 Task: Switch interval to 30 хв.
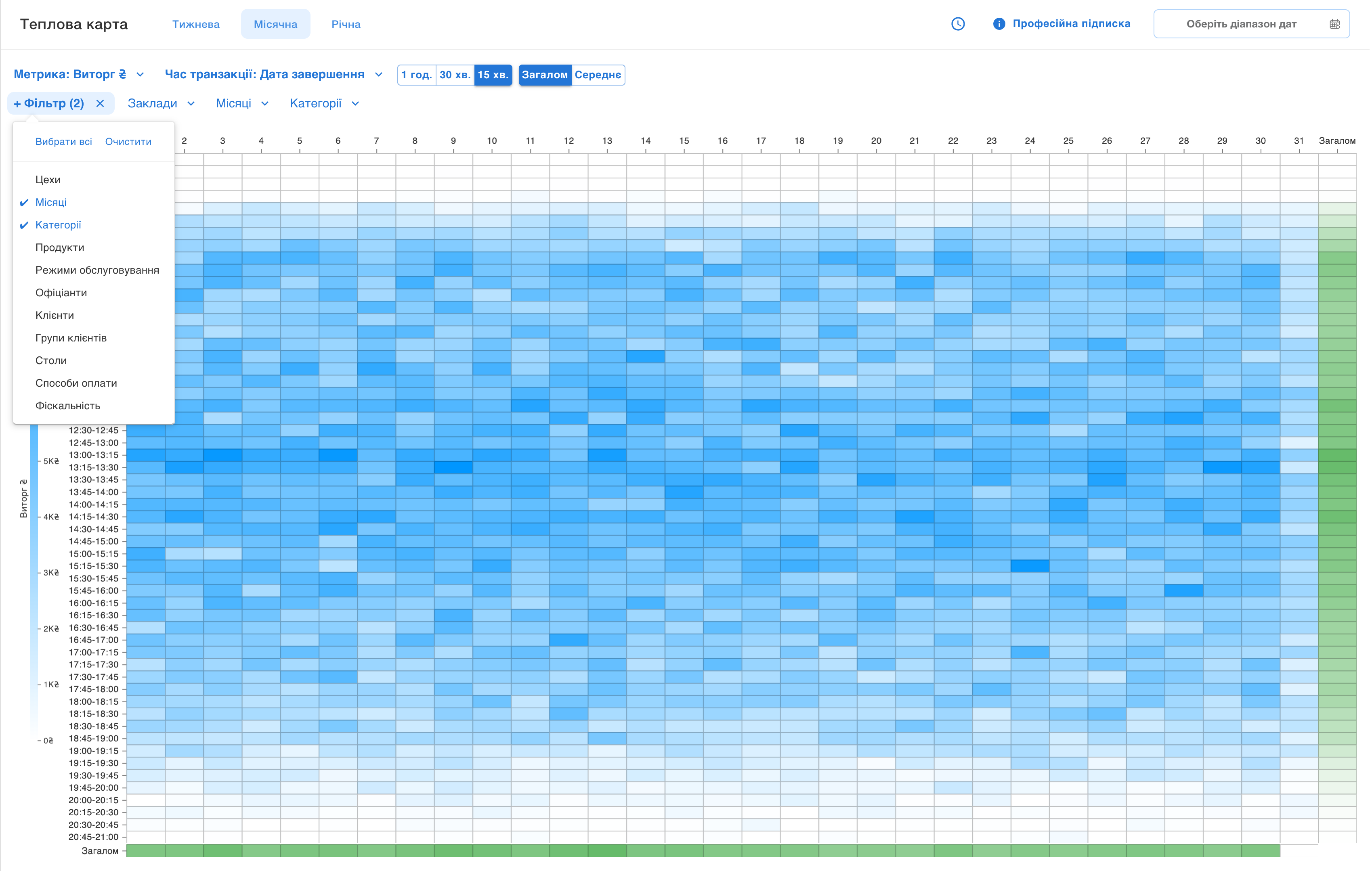[455, 75]
